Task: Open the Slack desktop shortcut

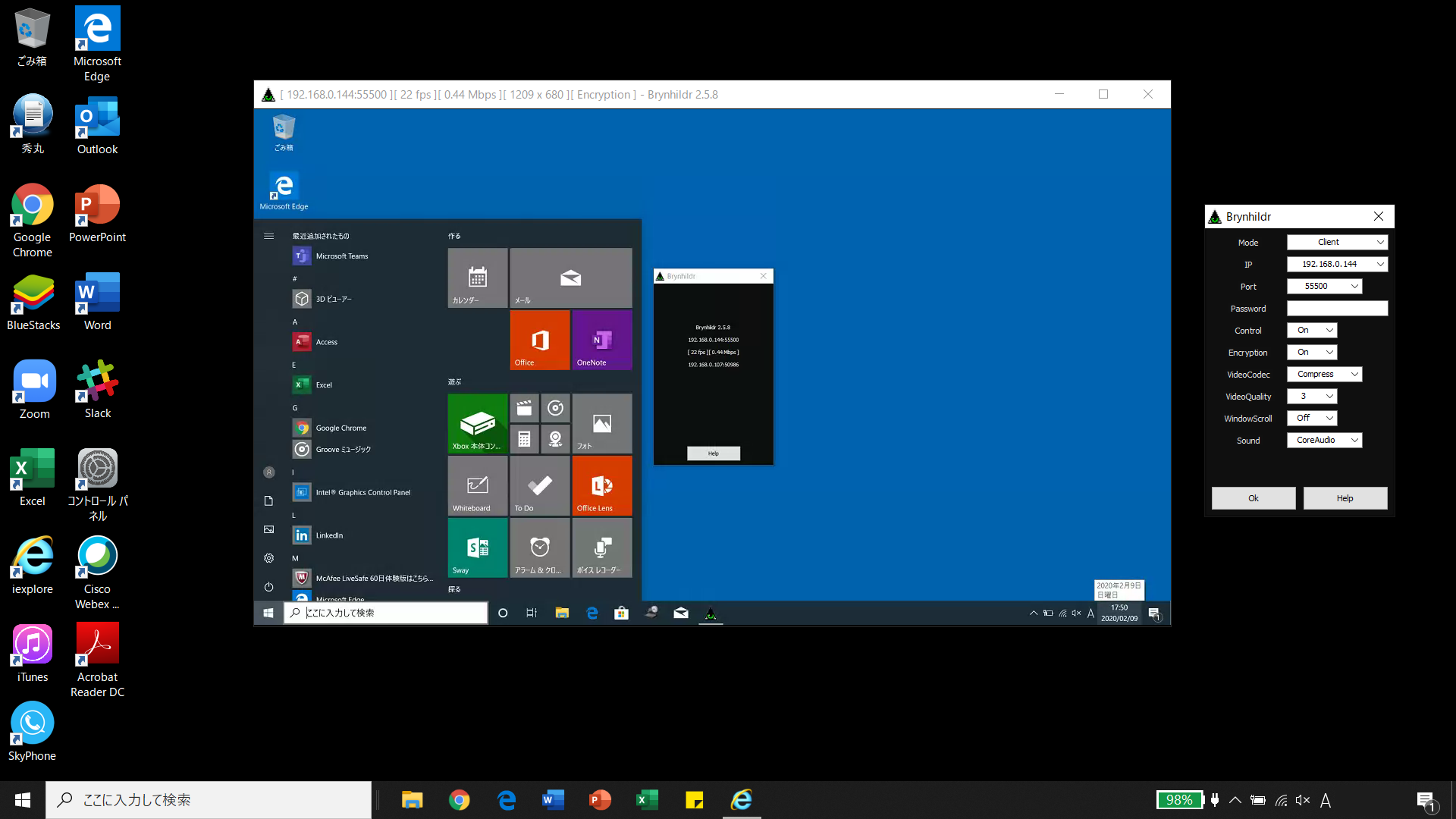Action: (97, 389)
